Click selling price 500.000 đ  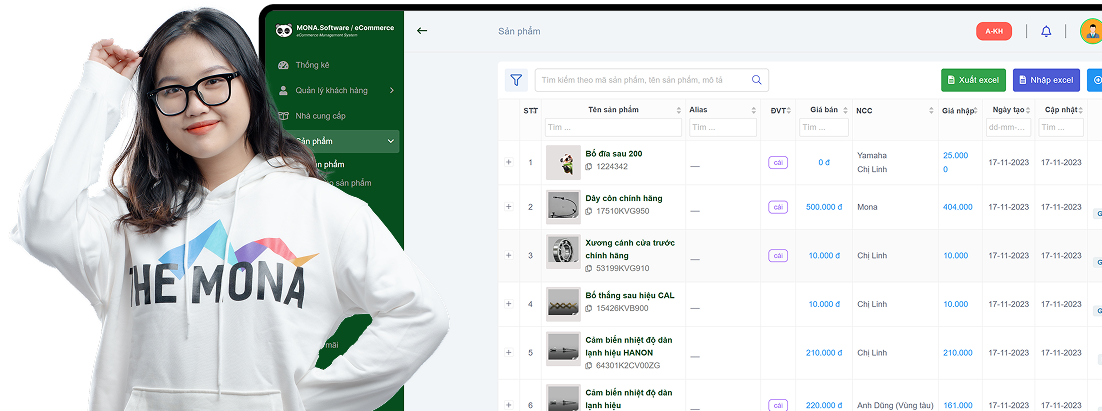[x=824, y=207]
